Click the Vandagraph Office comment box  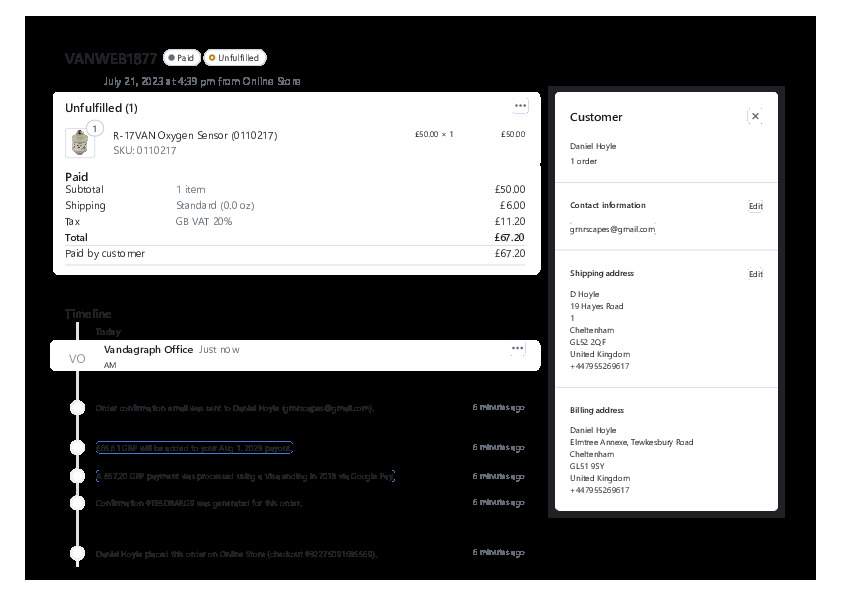pos(300,356)
